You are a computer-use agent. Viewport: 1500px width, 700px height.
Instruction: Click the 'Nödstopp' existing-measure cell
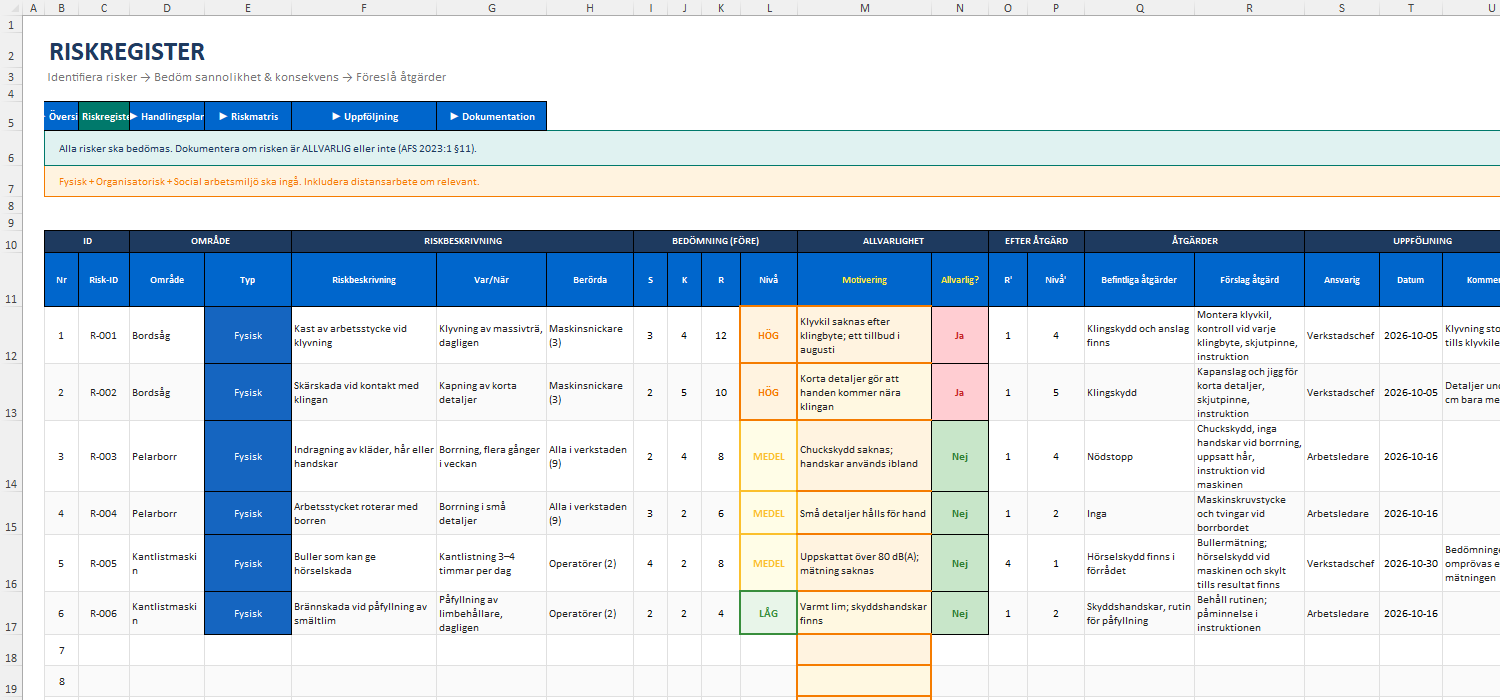[x=1139, y=457]
